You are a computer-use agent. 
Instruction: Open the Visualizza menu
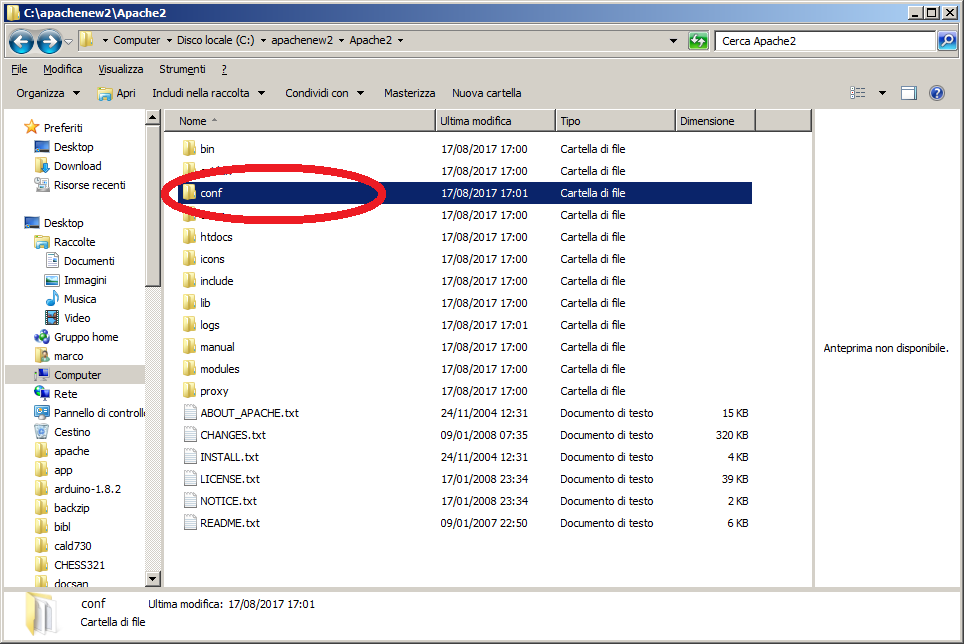coord(121,69)
